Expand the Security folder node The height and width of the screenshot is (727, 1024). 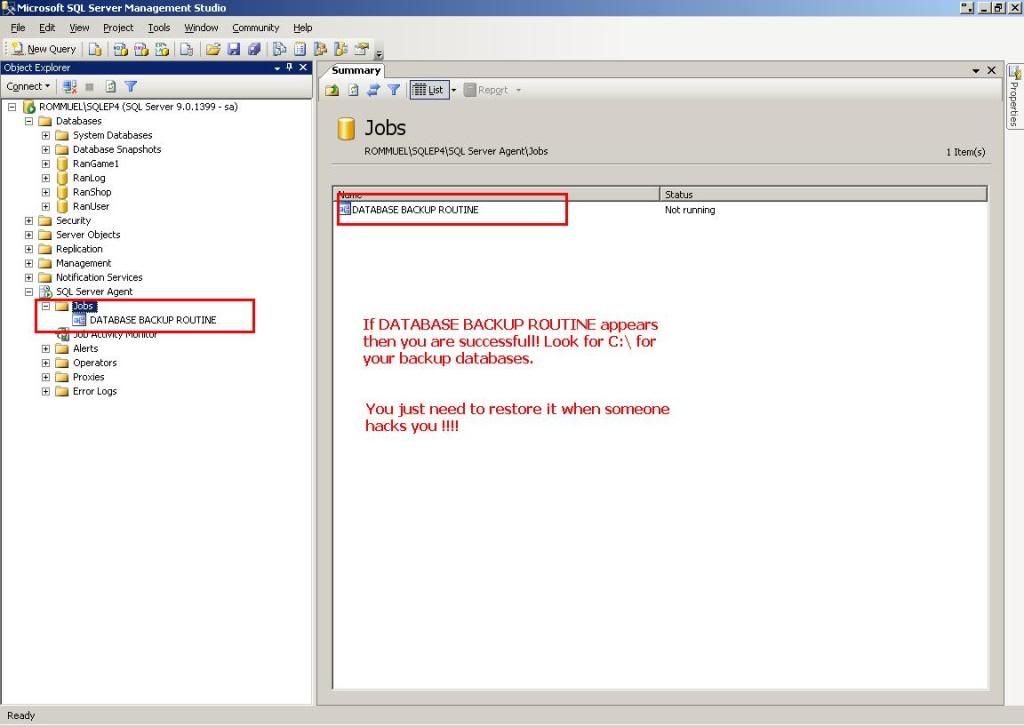click(x=29, y=221)
